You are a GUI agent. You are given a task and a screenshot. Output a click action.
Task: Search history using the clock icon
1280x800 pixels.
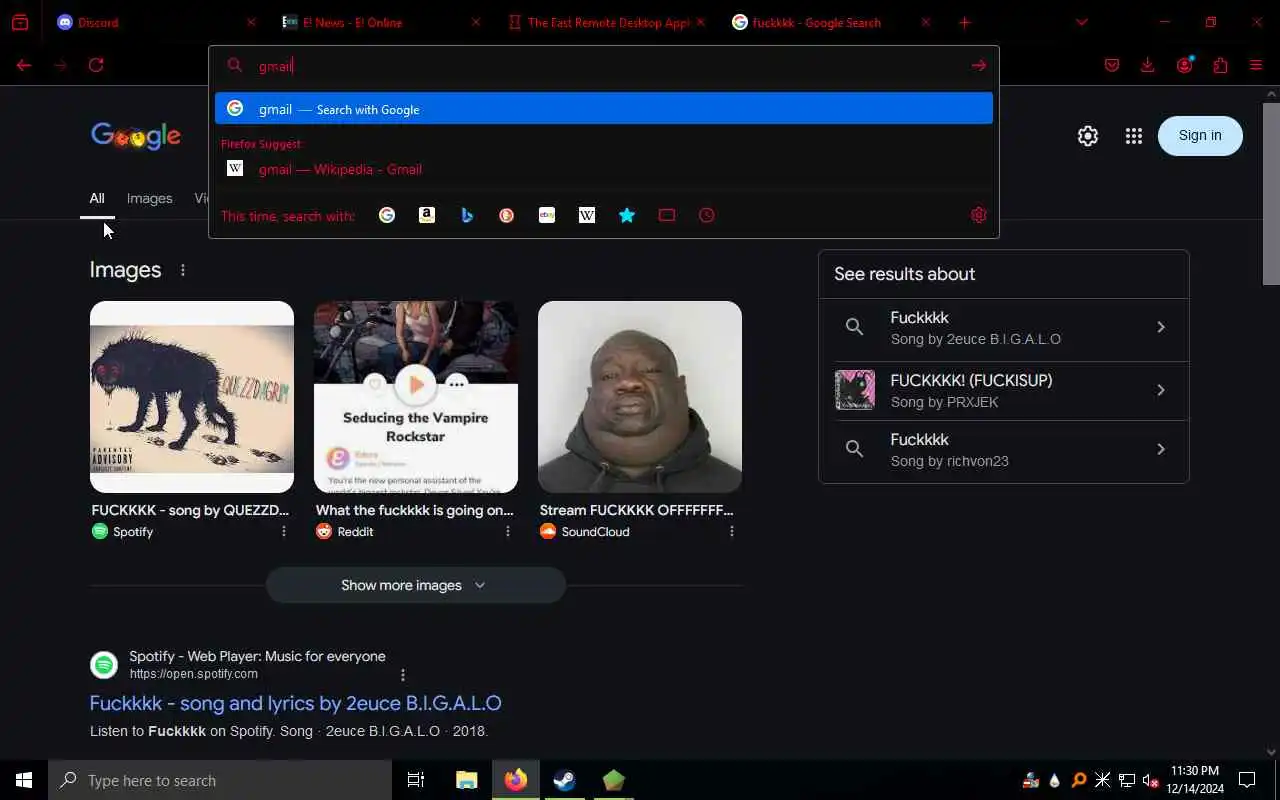click(x=707, y=215)
